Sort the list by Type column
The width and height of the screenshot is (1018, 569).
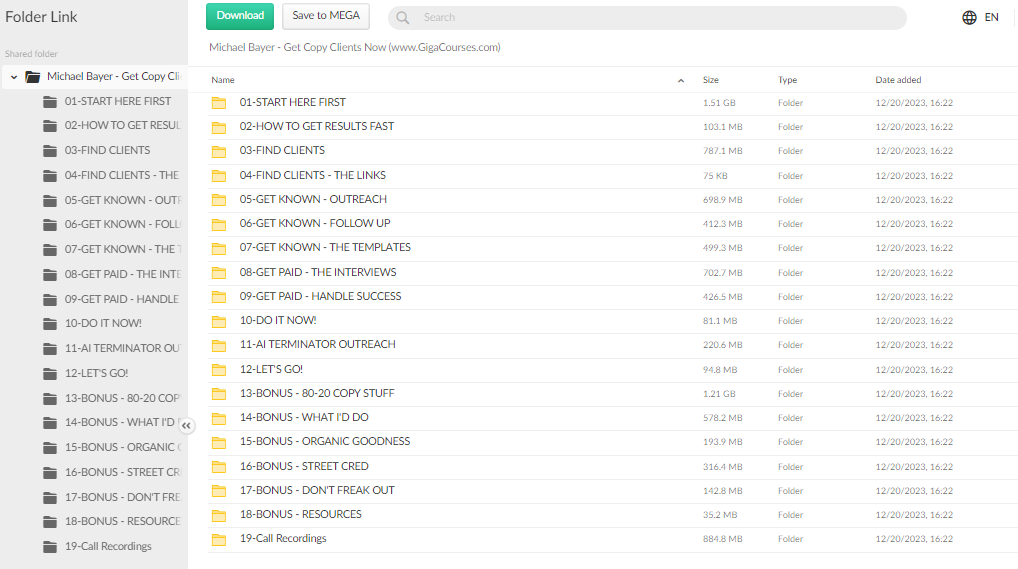788,80
